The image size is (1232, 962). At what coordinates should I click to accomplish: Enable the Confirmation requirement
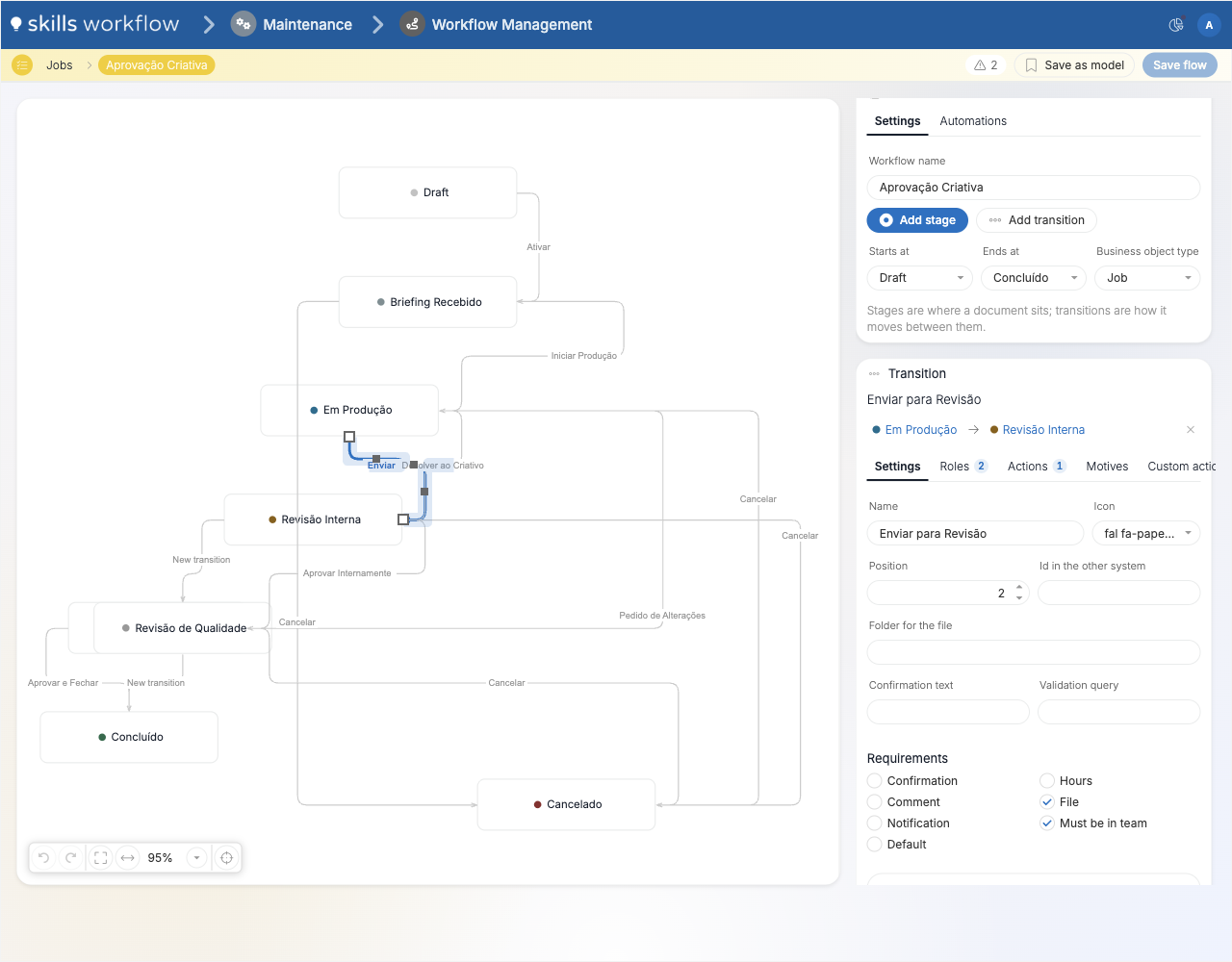(x=874, y=781)
